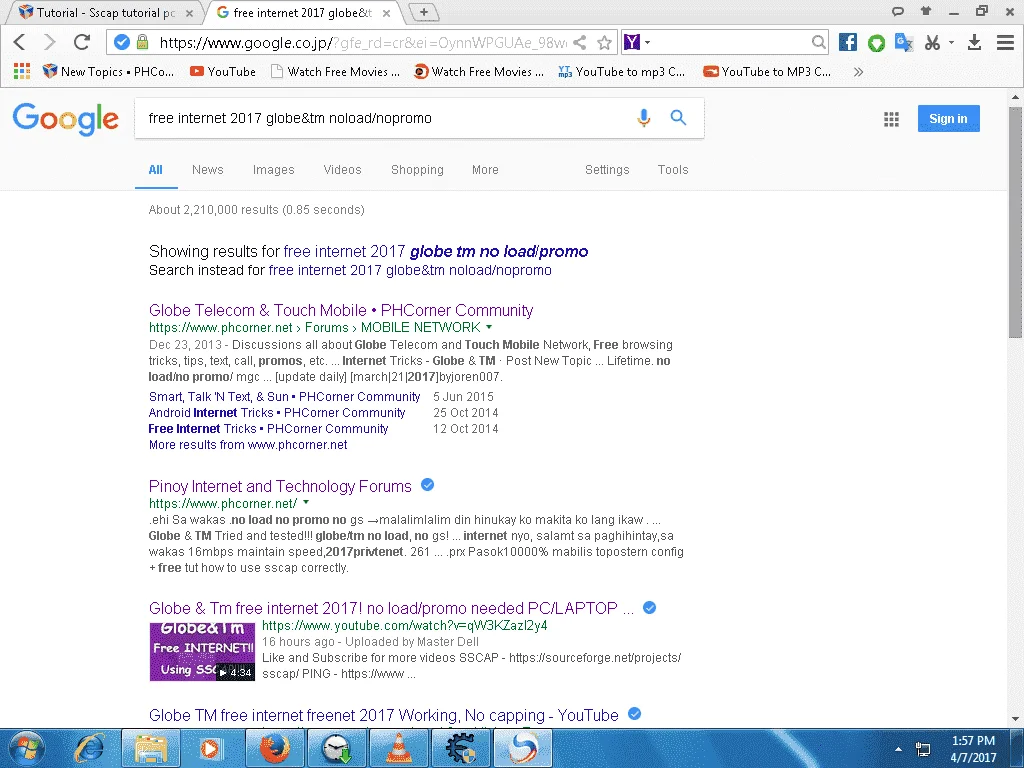Open Windows Explorer folder on taskbar
This screenshot has width=1024, height=768.
(151, 748)
